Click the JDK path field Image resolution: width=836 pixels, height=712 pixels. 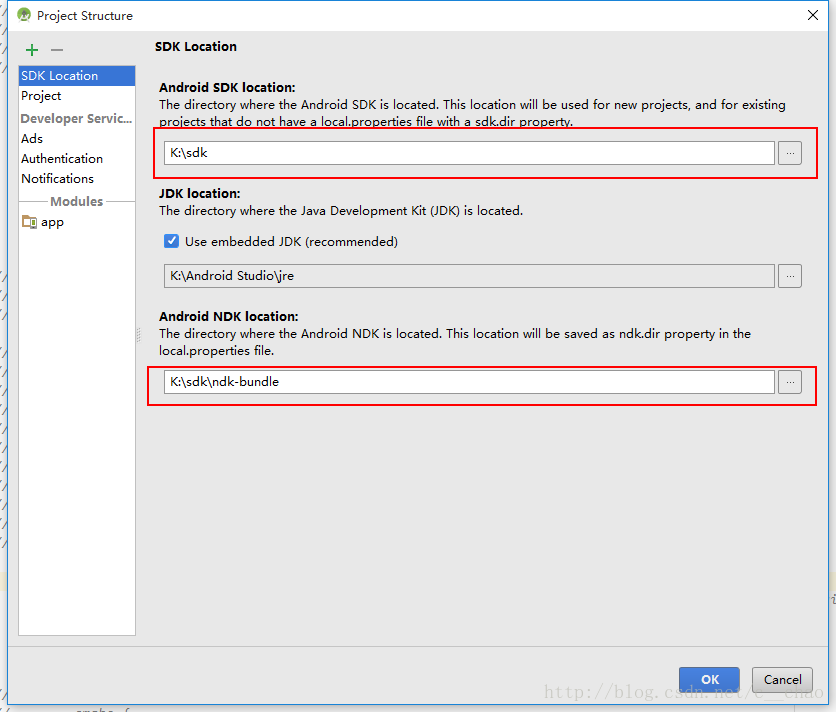coord(469,276)
